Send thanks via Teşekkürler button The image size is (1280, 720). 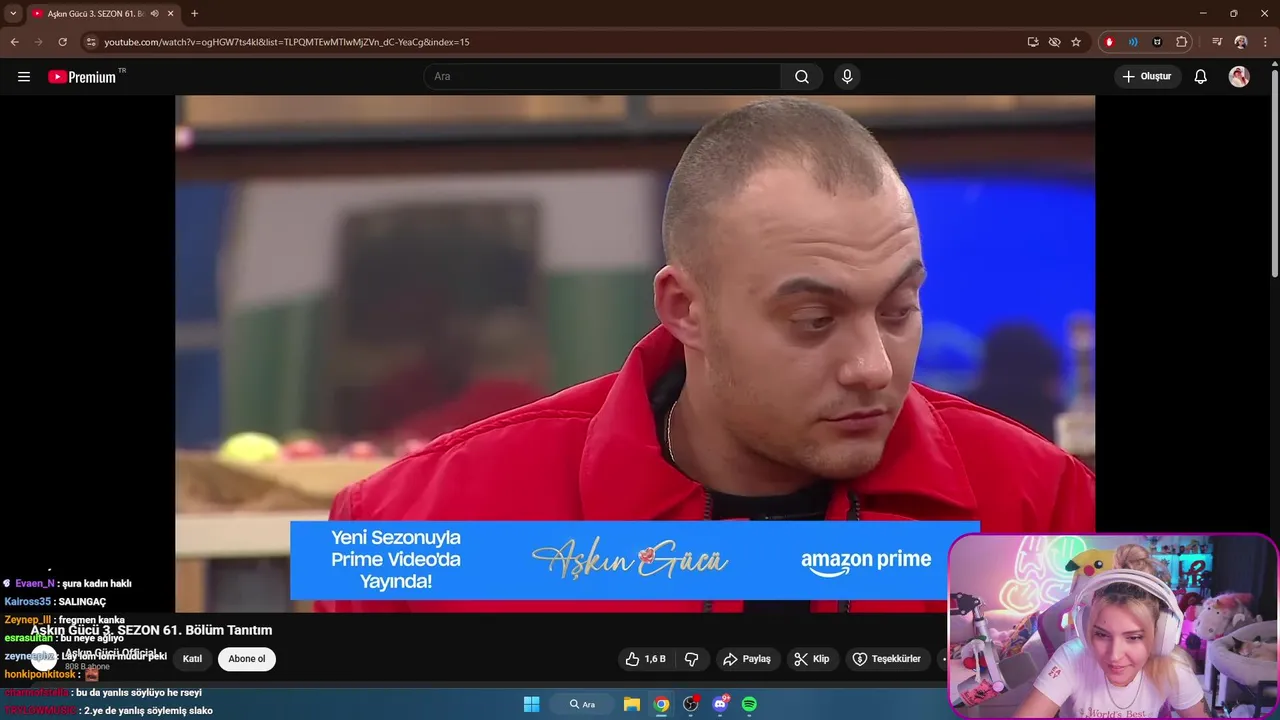click(x=886, y=659)
